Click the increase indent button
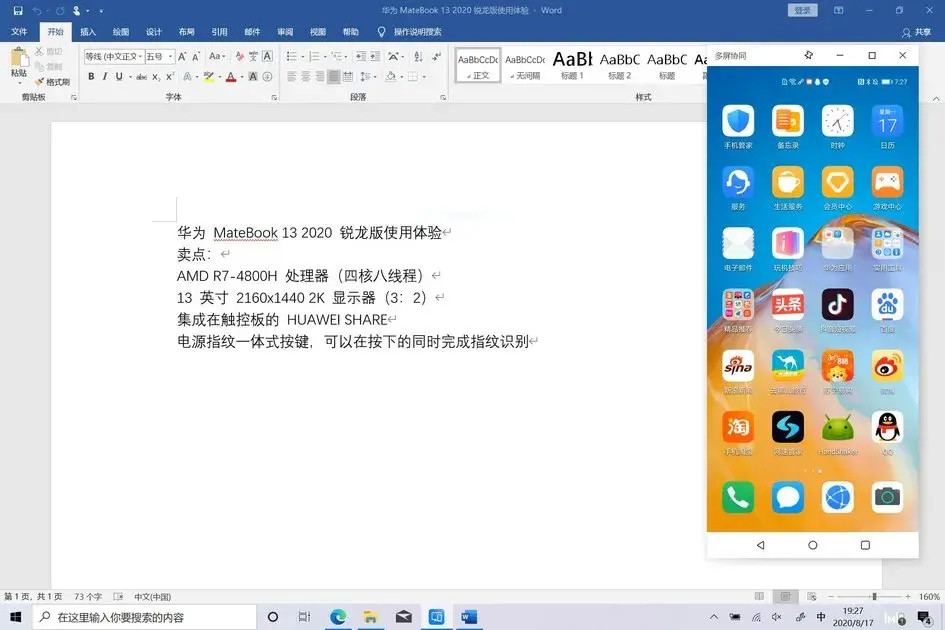The width and height of the screenshot is (945, 630). (x=375, y=57)
